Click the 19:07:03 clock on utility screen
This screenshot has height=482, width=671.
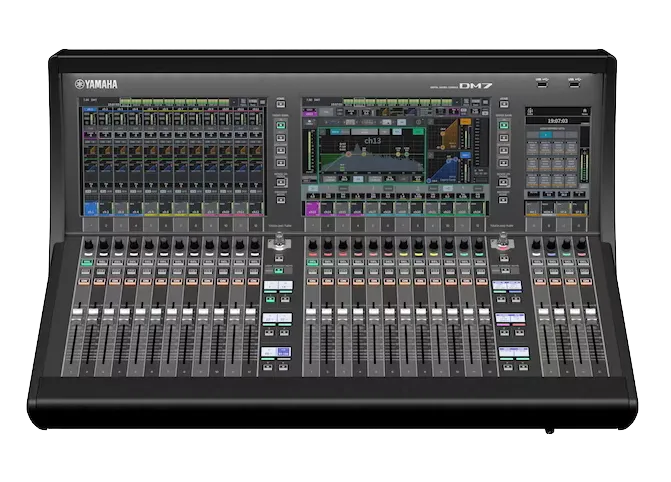558,121
